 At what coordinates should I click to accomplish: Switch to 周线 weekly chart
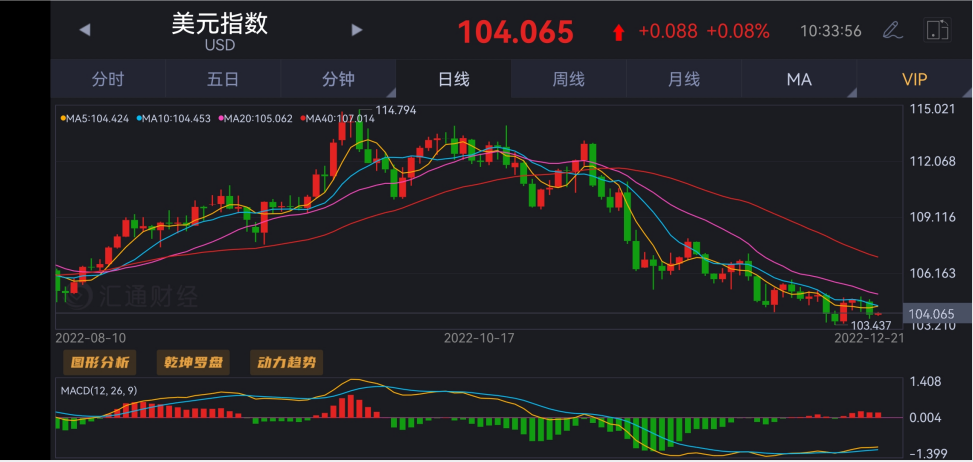(x=568, y=80)
